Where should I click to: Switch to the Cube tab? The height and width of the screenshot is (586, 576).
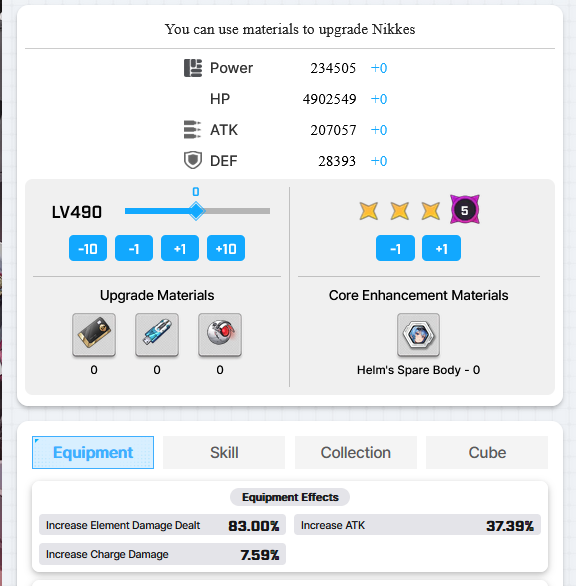coord(487,453)
